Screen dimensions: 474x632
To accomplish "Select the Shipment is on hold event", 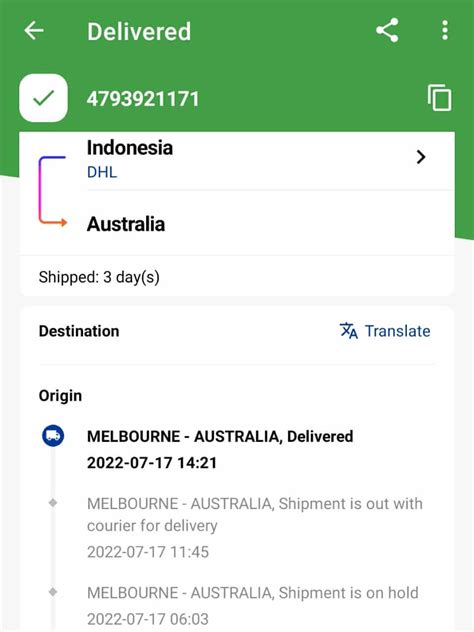I will pos(253,605).
